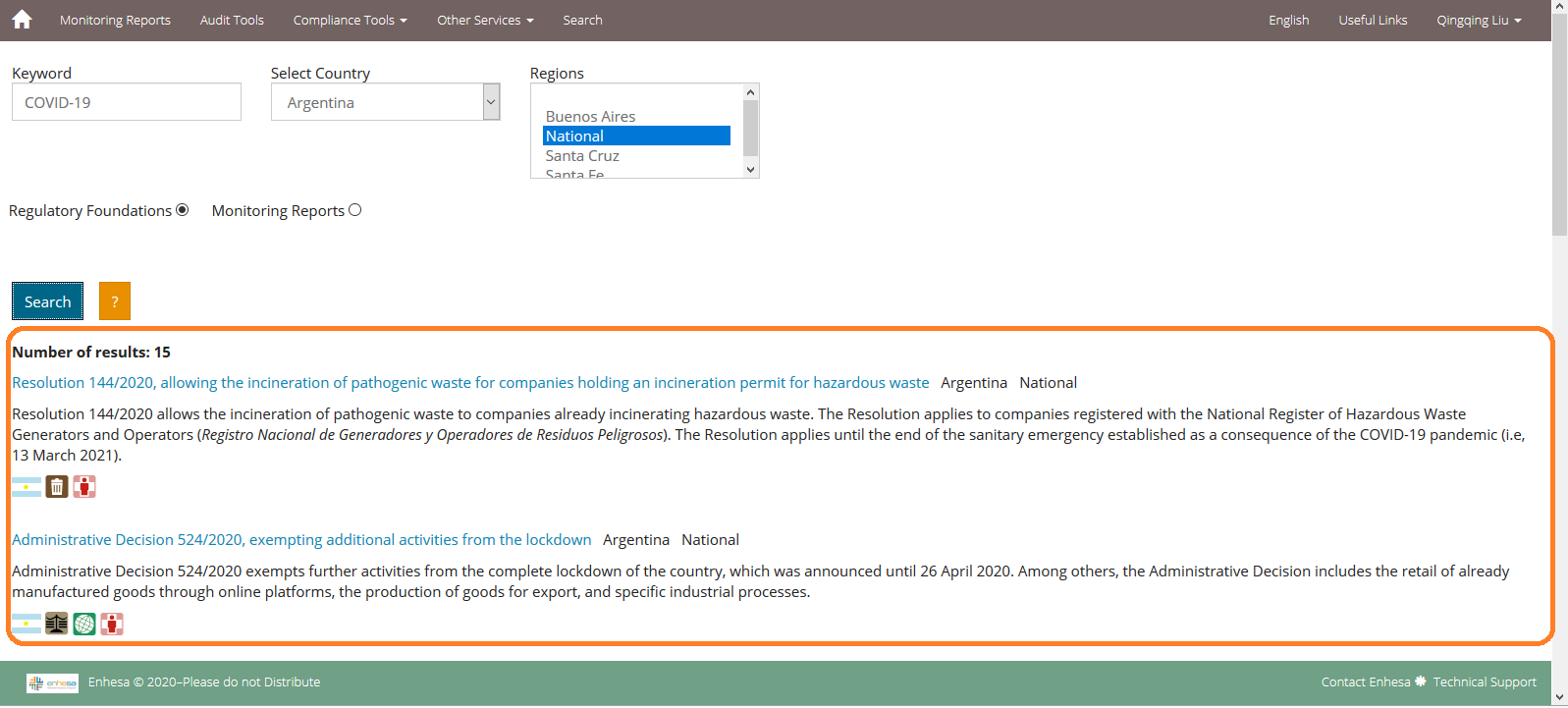Open the Resolution 144/2020 result link
The image size is (1568, 708).
(470, 383)
